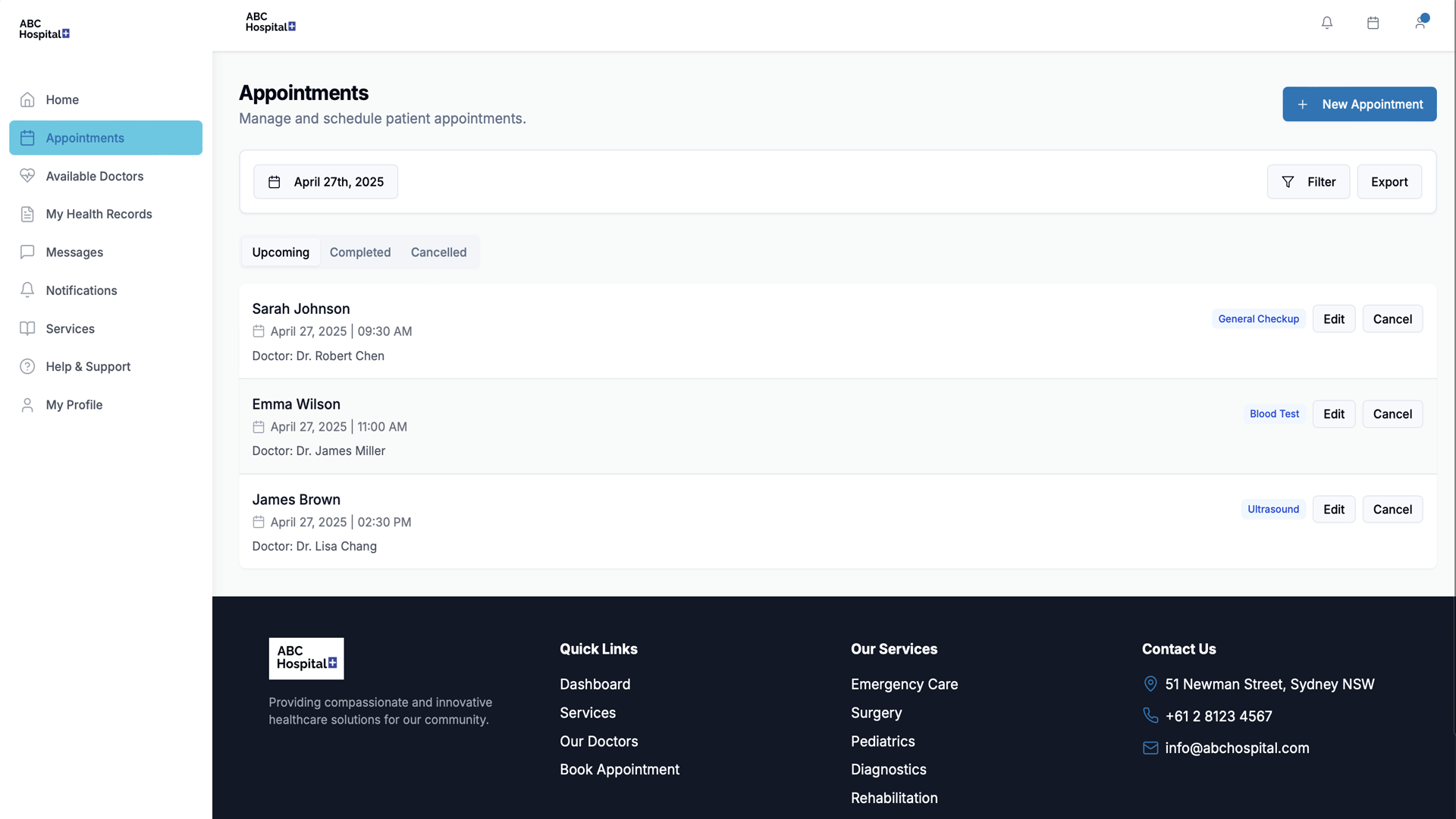The image size is (1456, 819).
Task: Click the New Appointment button
Action: click(x=1359, y=104)
